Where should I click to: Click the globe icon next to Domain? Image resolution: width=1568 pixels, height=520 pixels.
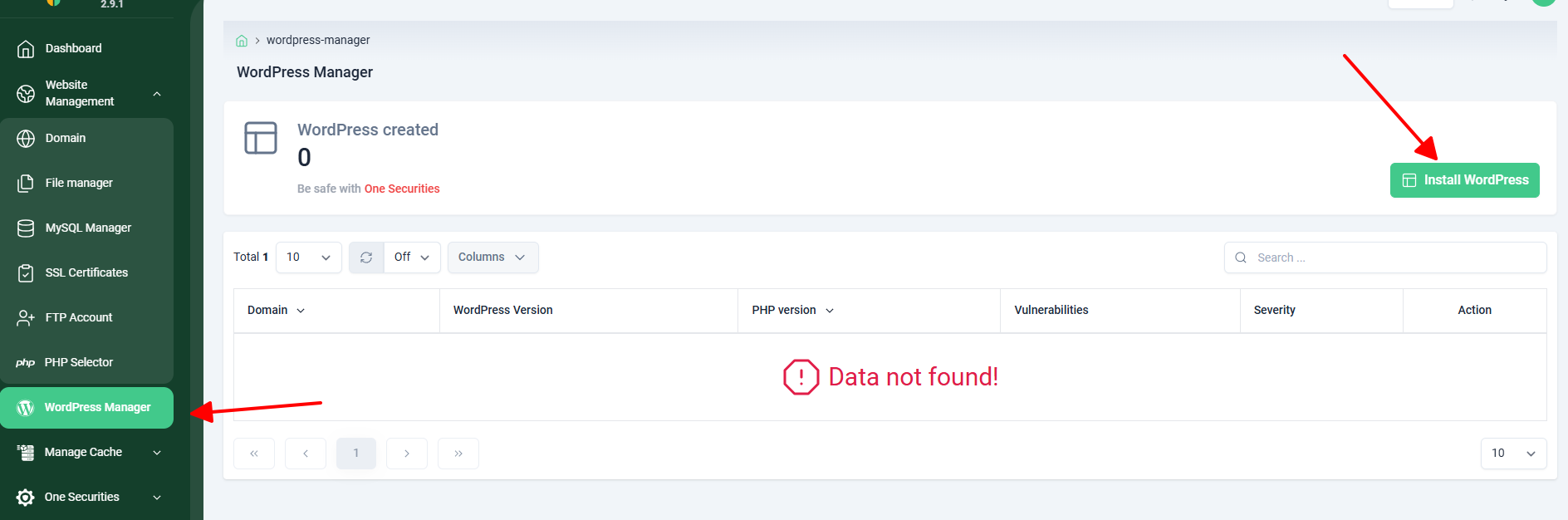[x=26, y=139]
